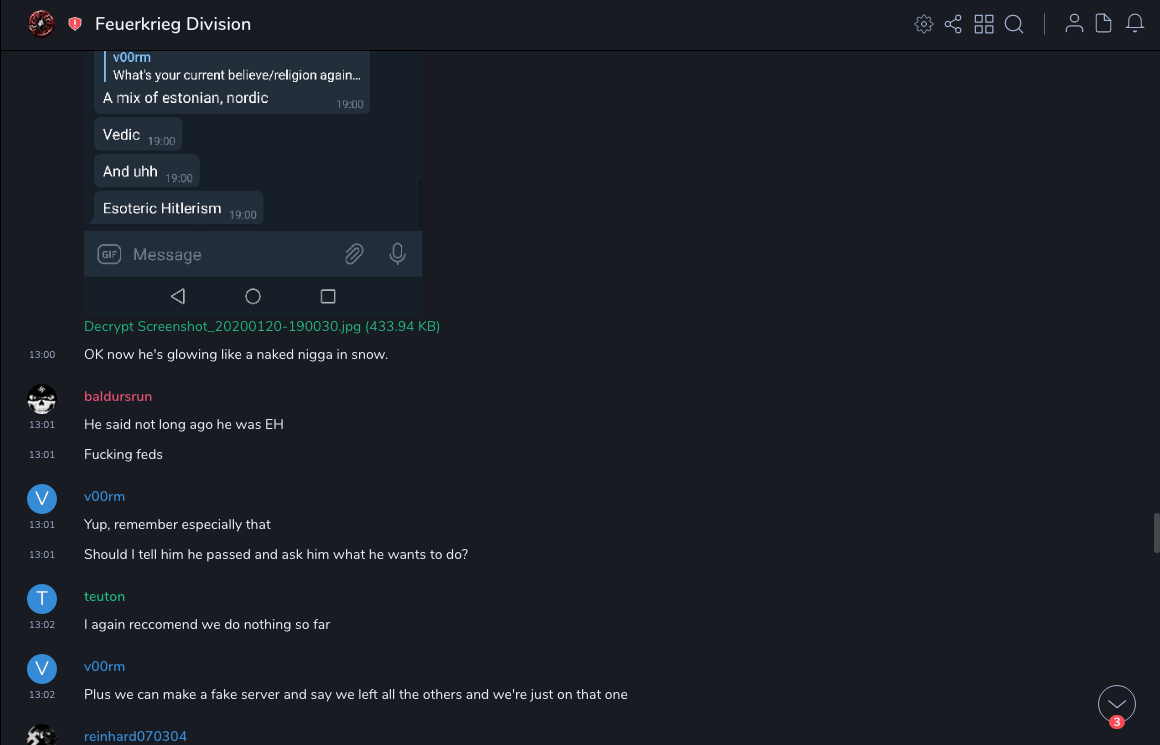Show the member list person icon
The width and height of the screenshot is (1160, 745).
1074,24
